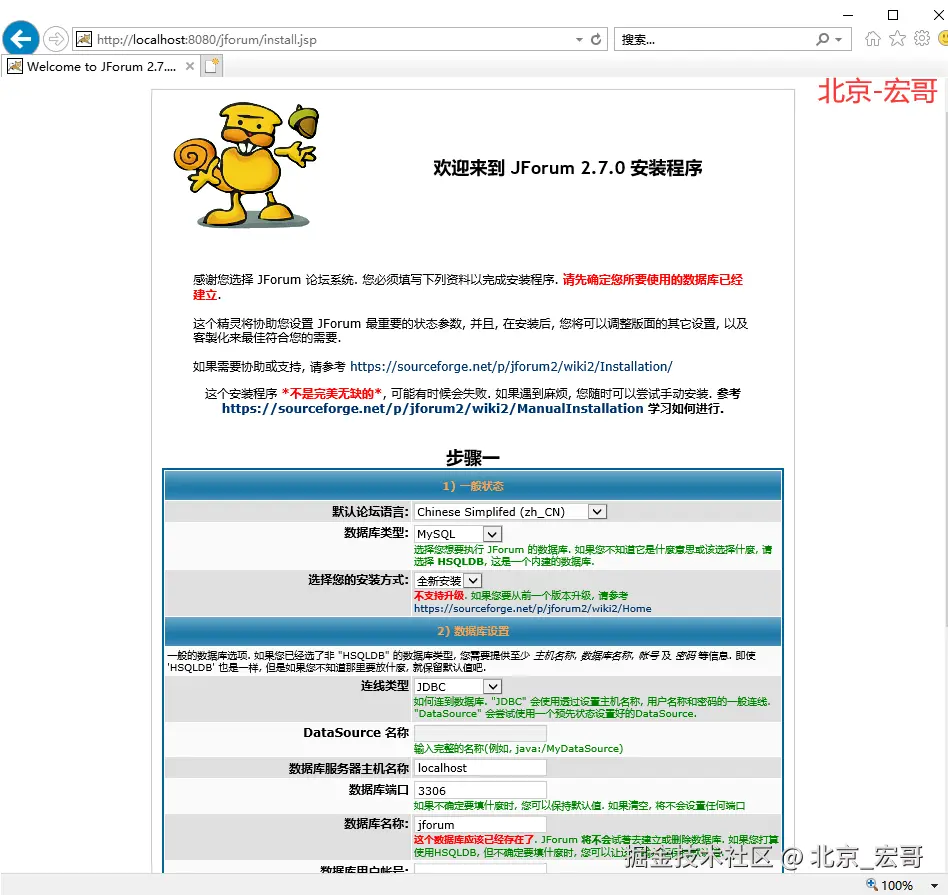This screenshot has width=948, height=895.
Task: Open browser Tools gear icon
Action: 922,39
